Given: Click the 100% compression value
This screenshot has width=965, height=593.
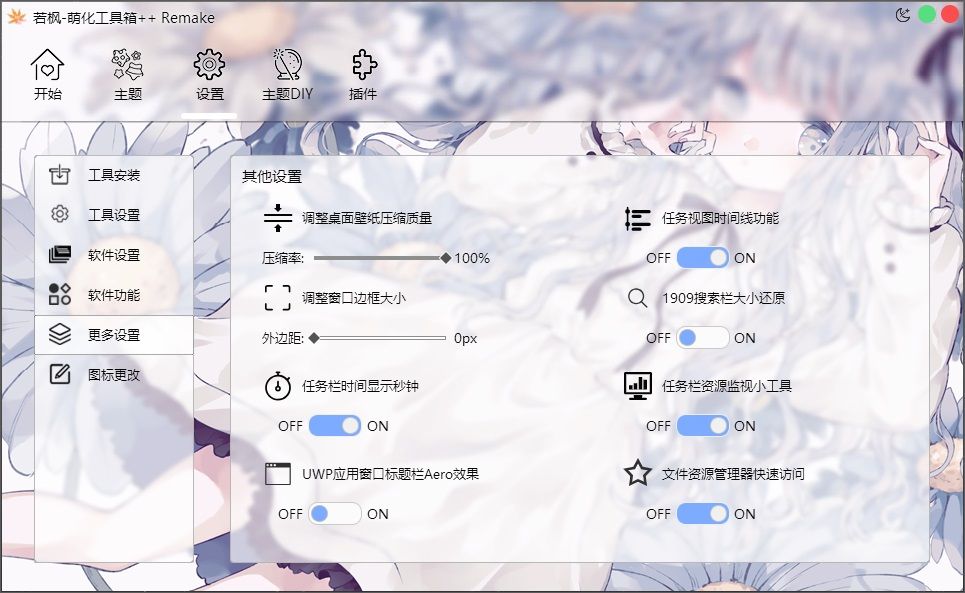Looking at the screenshot, I should [472, 258].
